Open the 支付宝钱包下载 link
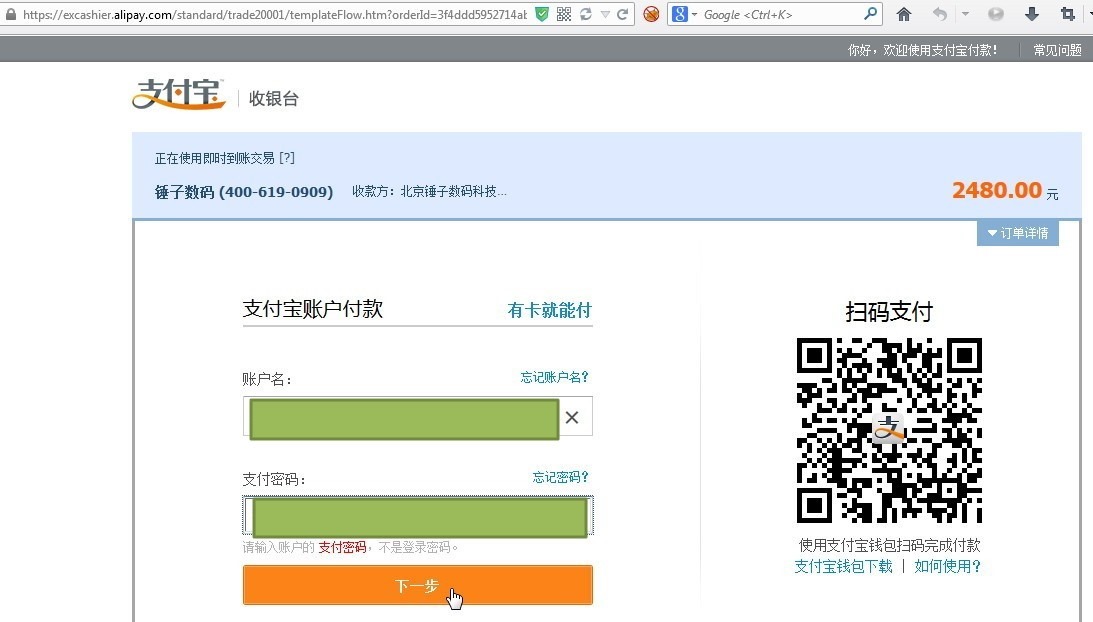Image resolution: width=1093 pixels, height=622 pixels. (843, 566)
